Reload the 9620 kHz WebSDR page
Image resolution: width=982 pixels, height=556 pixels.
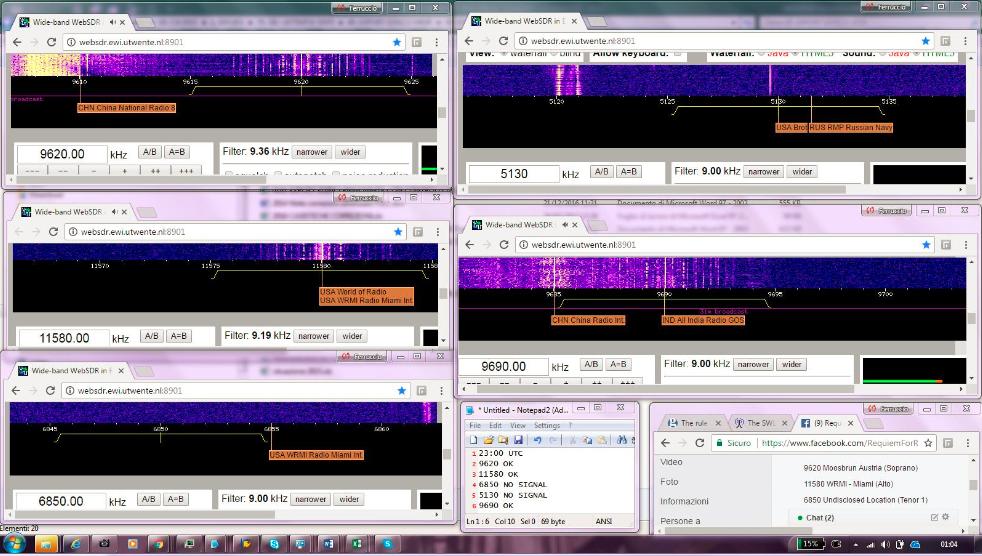click(x=51, y=42)
